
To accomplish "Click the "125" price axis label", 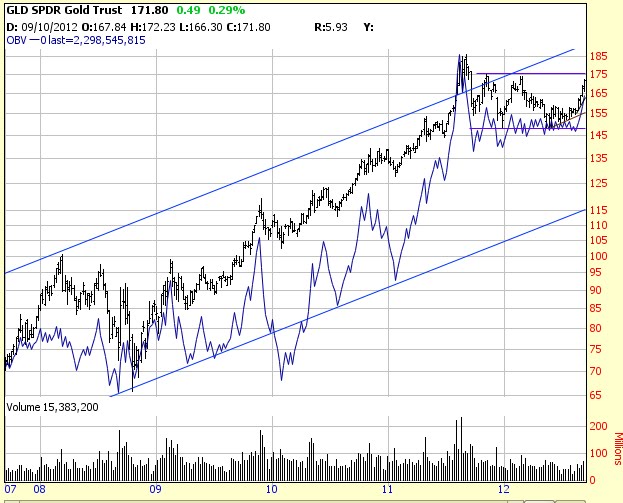I will tap(598, 183).
